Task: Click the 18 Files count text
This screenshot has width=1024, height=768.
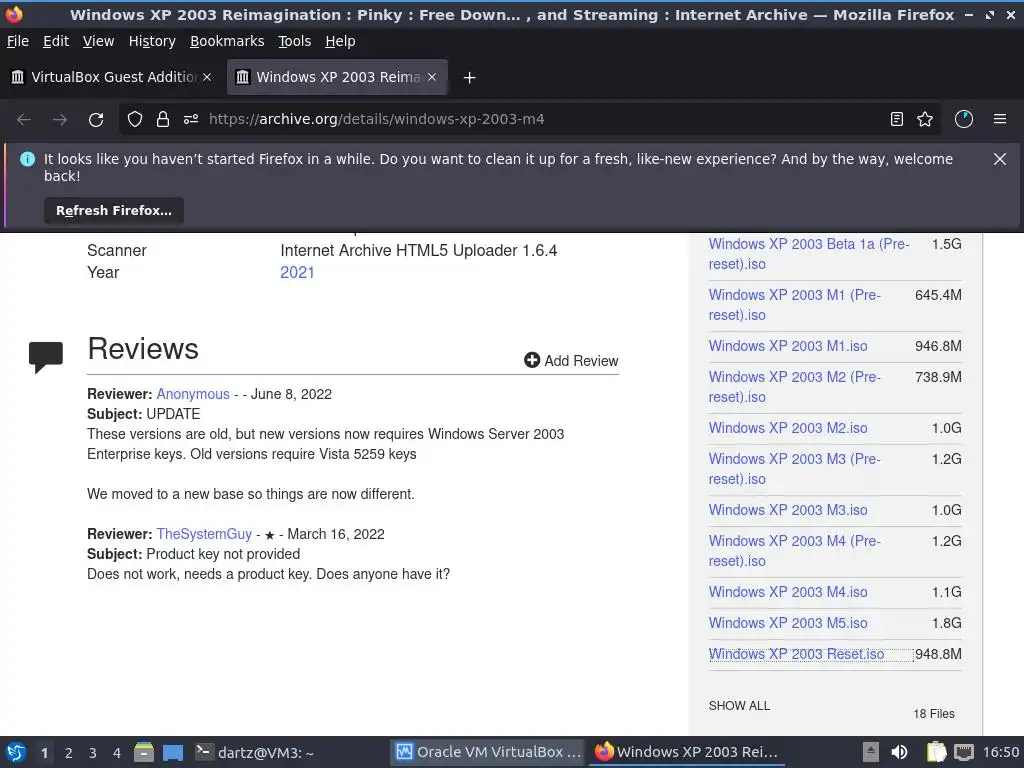Action: (934, 714)
